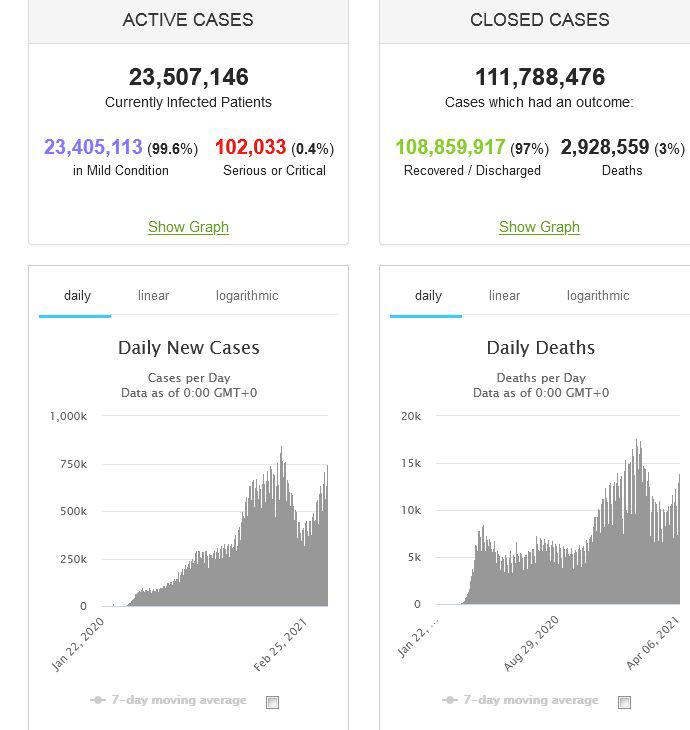Viewport: 690px width, 730px height.
Task: Open Show Graph link under Closed Cases
Action: 539,227
